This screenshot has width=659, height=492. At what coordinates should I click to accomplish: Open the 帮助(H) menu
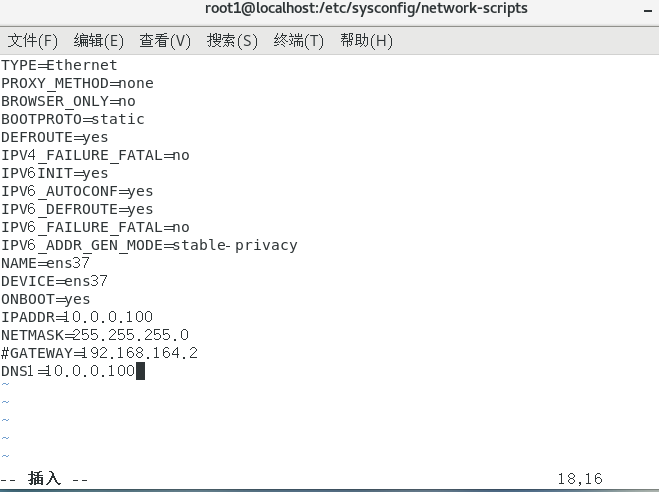click(366, 41)
